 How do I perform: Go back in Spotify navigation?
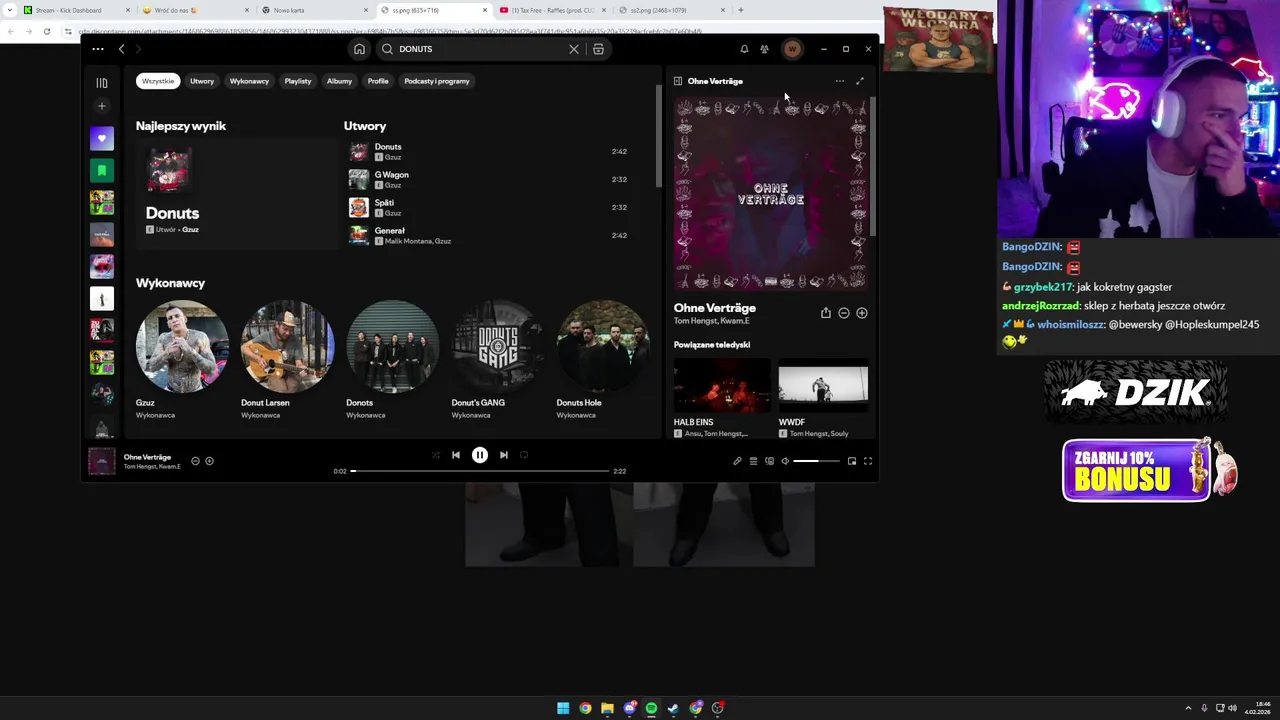(x=121, y=49)
